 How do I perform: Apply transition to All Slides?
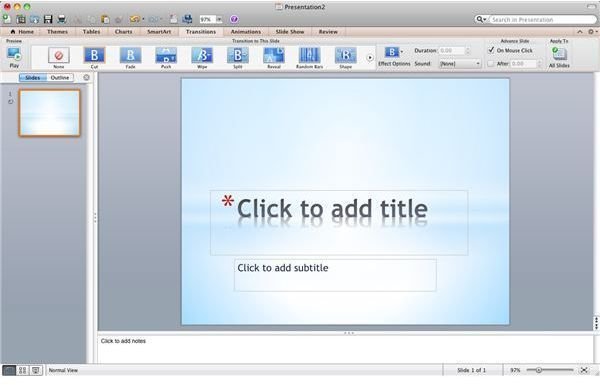tap(559, 57)
